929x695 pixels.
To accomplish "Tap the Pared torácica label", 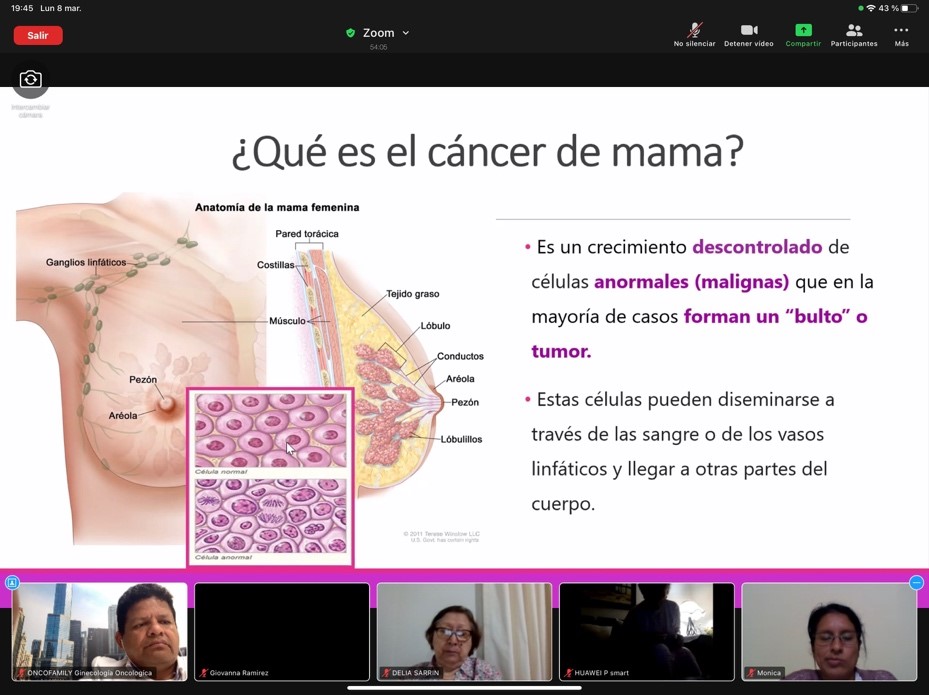I will pos(307,234).
